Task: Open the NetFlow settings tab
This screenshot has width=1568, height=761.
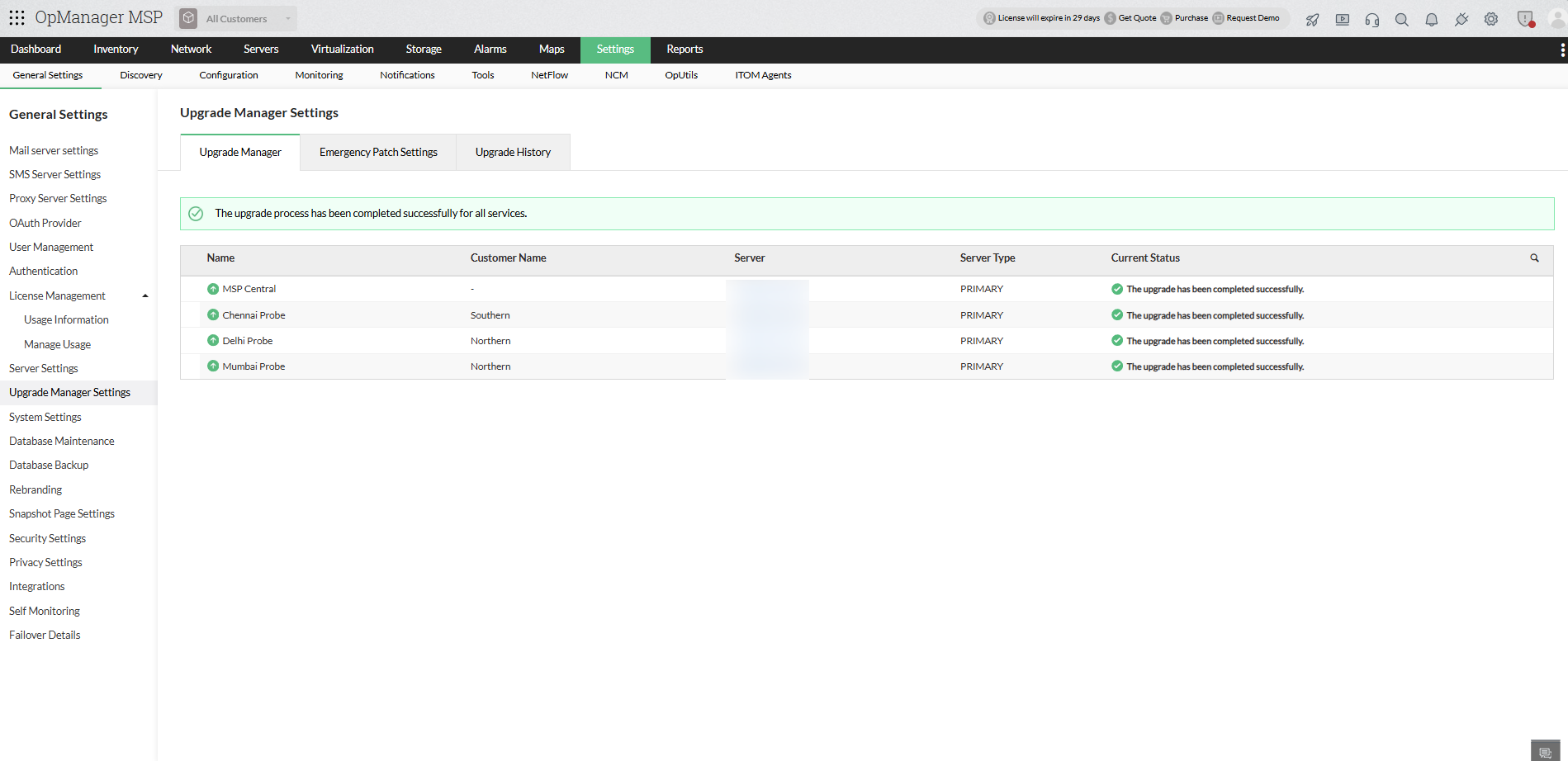Action: pyautogui.click(x=549, y=75)
